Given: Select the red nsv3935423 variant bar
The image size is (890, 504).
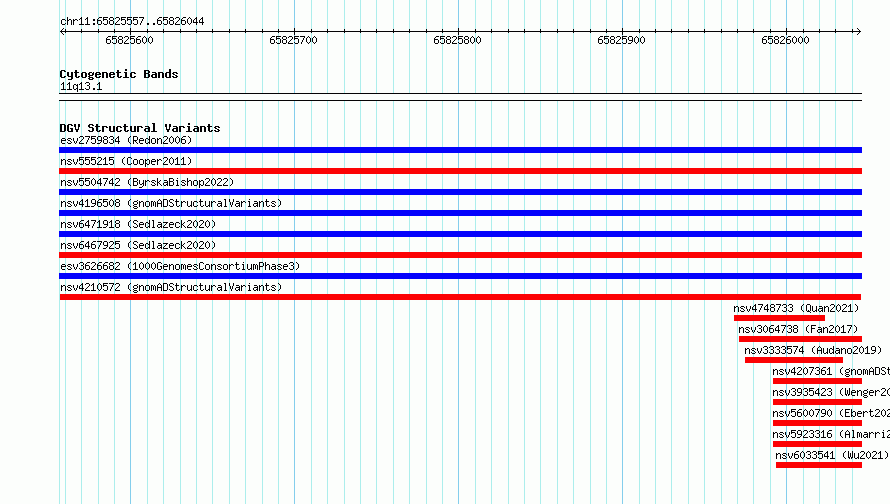Looking at the screenshot, I should tap(817, 402).
